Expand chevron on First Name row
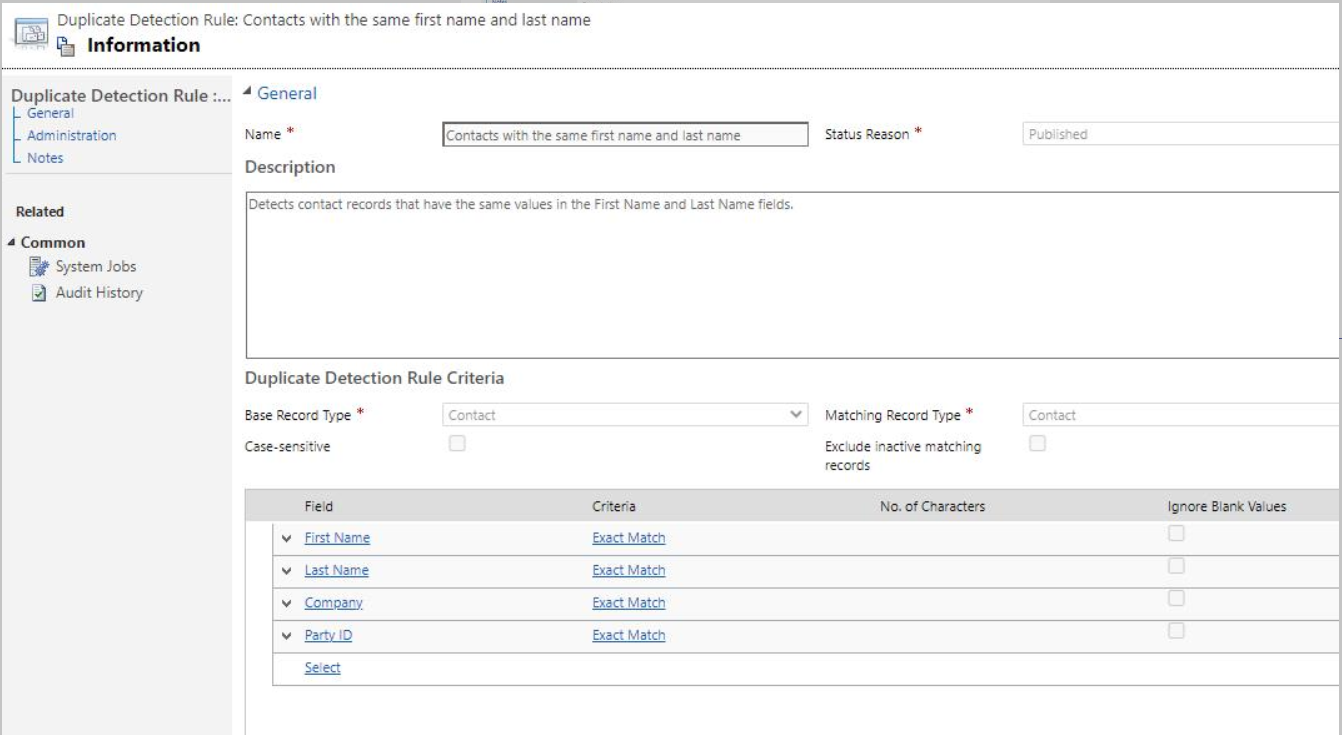 click(287, 539)
